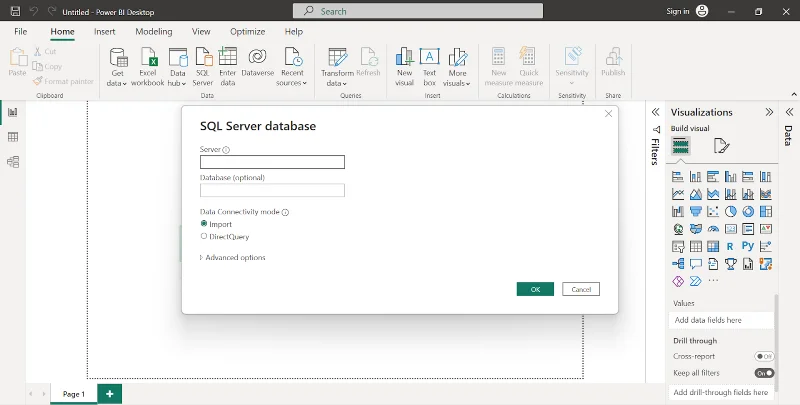Select the matrix visual
The height and width of the screenshot is (405, 800).
713,247
